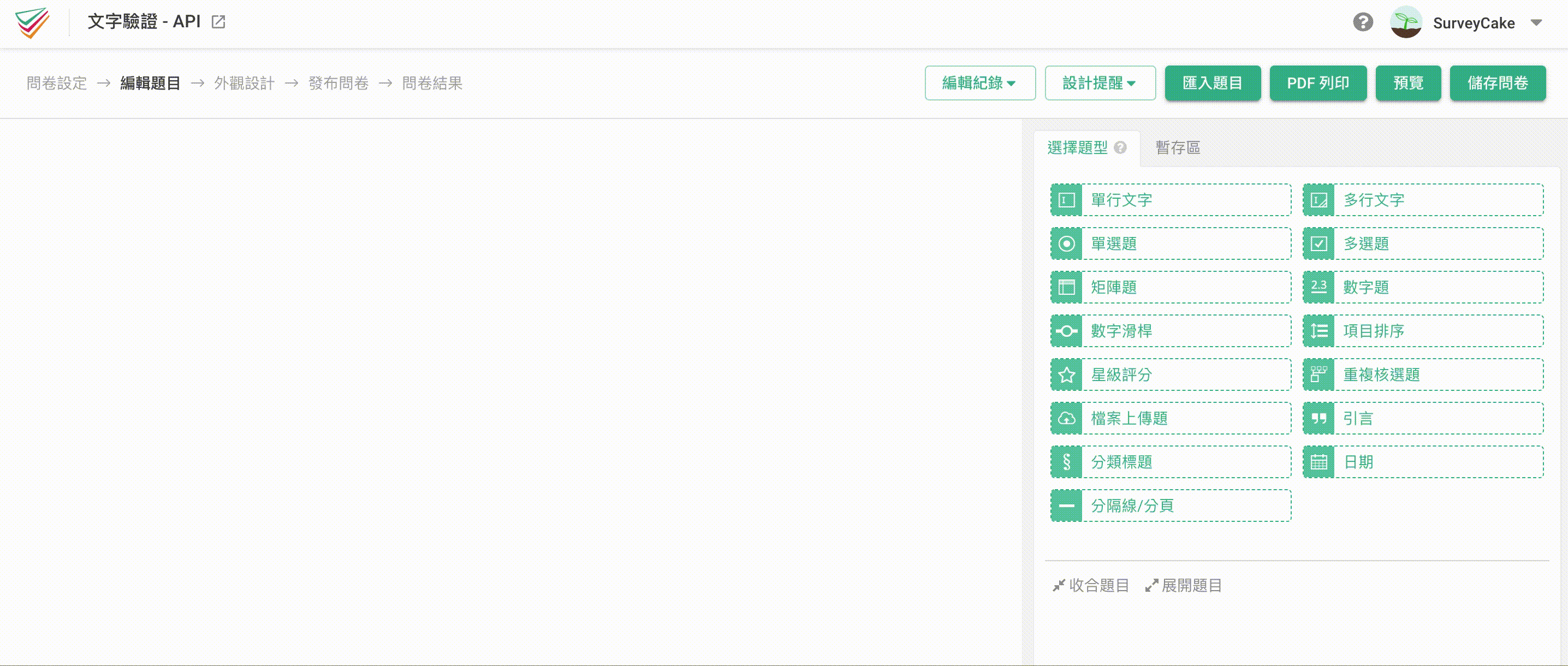
Task: Select the 編輯題目 step
Action: pos(150,83)
